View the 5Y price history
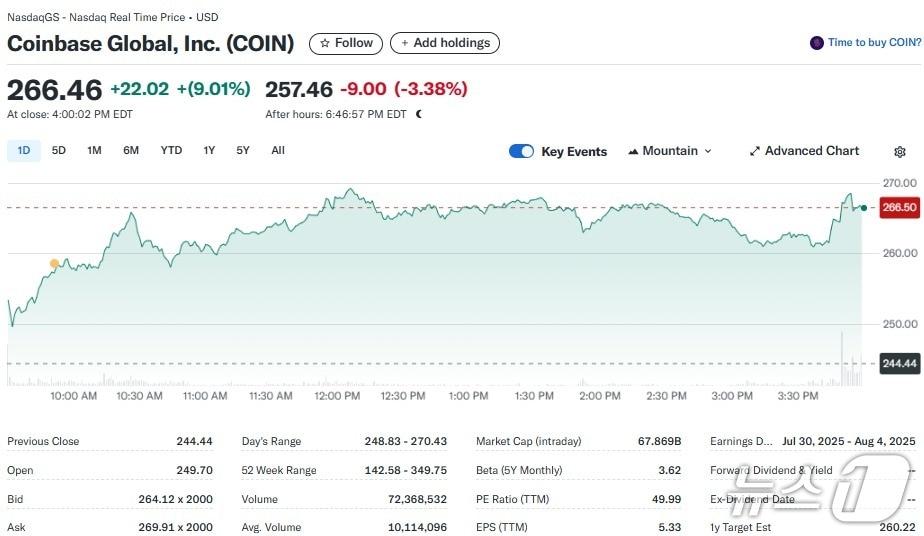The height and width of the screenshot is (536, 924). click(x=243, y=151)
